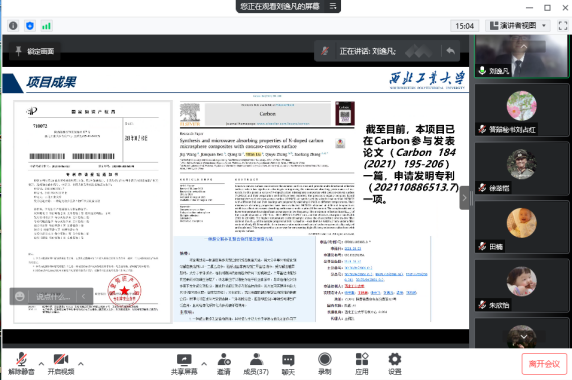Open the meeting info icon

[13, 26]
